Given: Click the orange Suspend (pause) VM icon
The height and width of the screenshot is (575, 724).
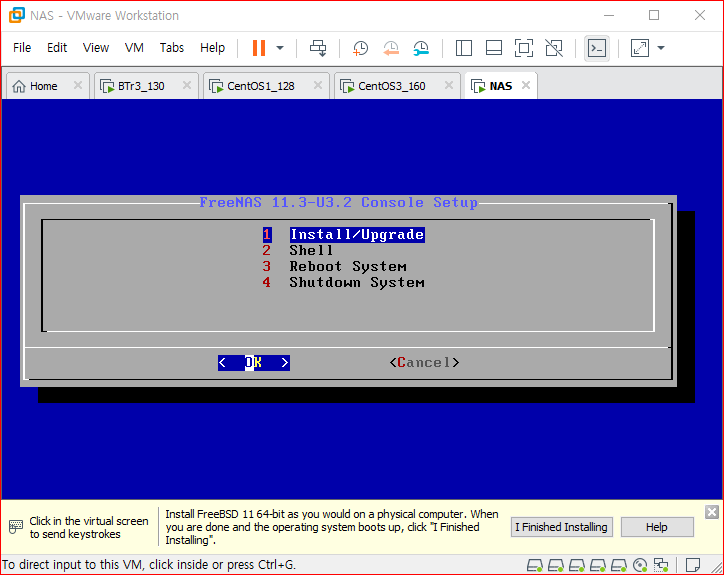Looking at the screenshot, I should pyautogui.click(x=259, y=48).
